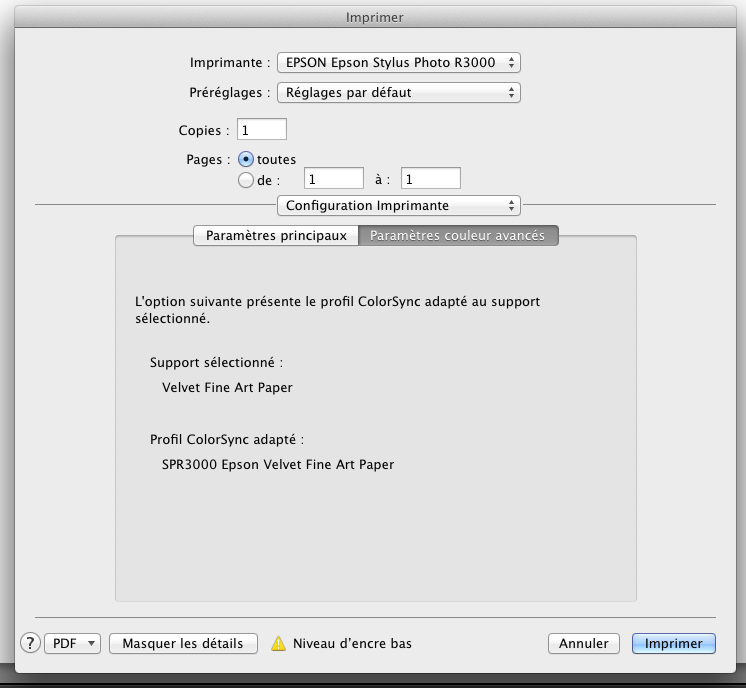Expand the Préréglages presets dropdown

tap(398, 93)
